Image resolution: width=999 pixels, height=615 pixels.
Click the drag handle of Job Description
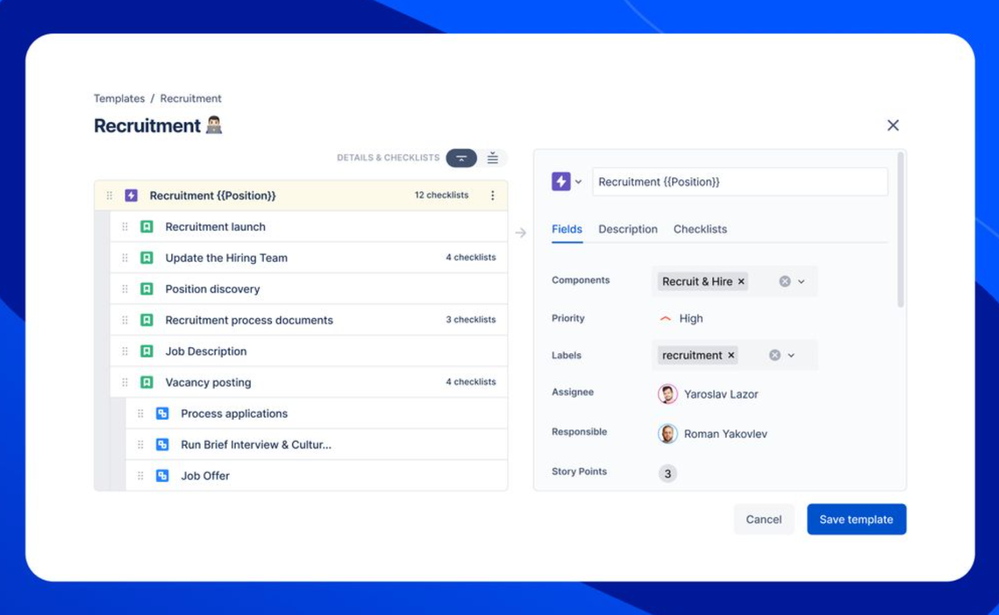(125, 351)
